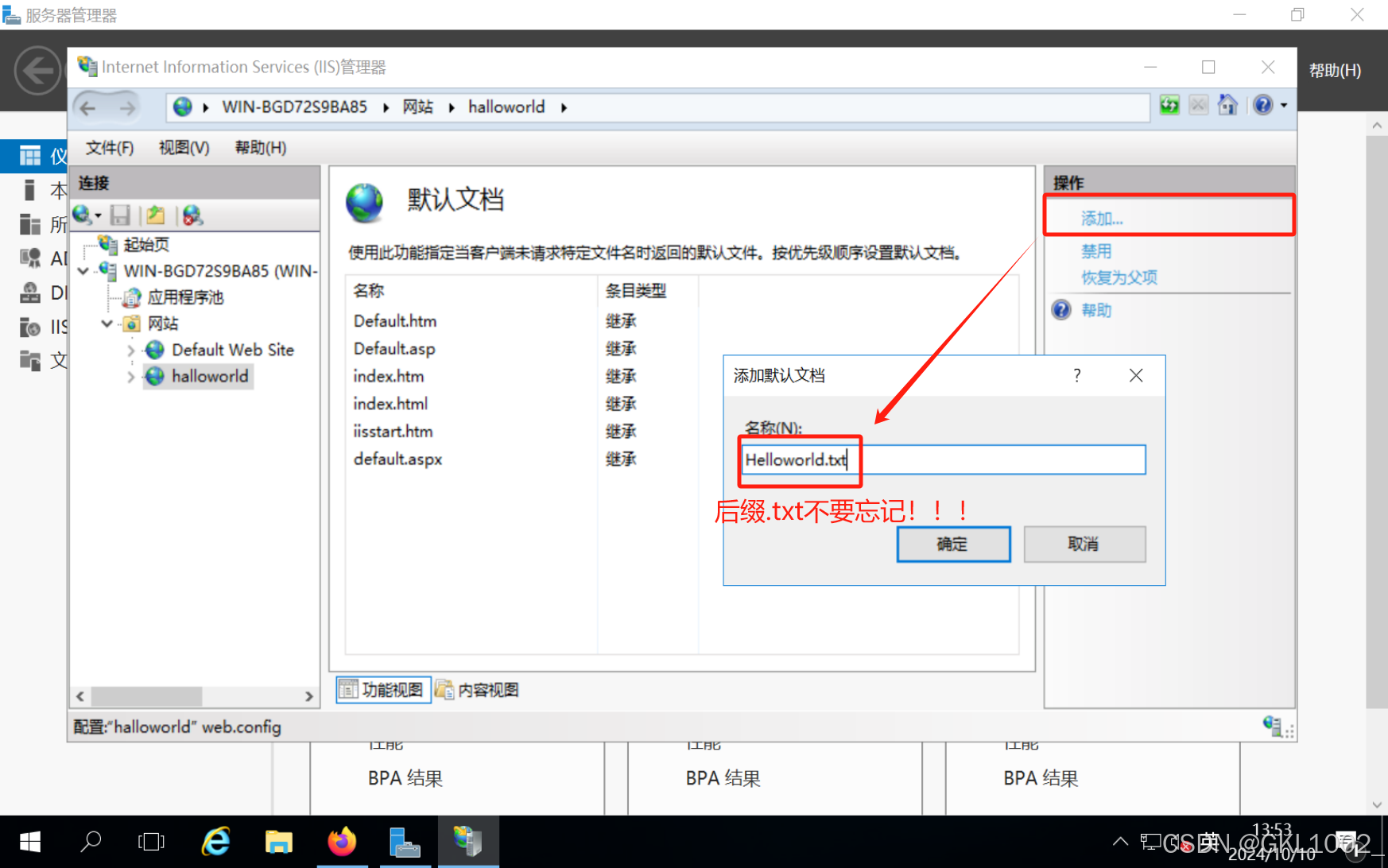
Task: Open the help icon dropdown arrow
Action: [x=1284, y=105]
